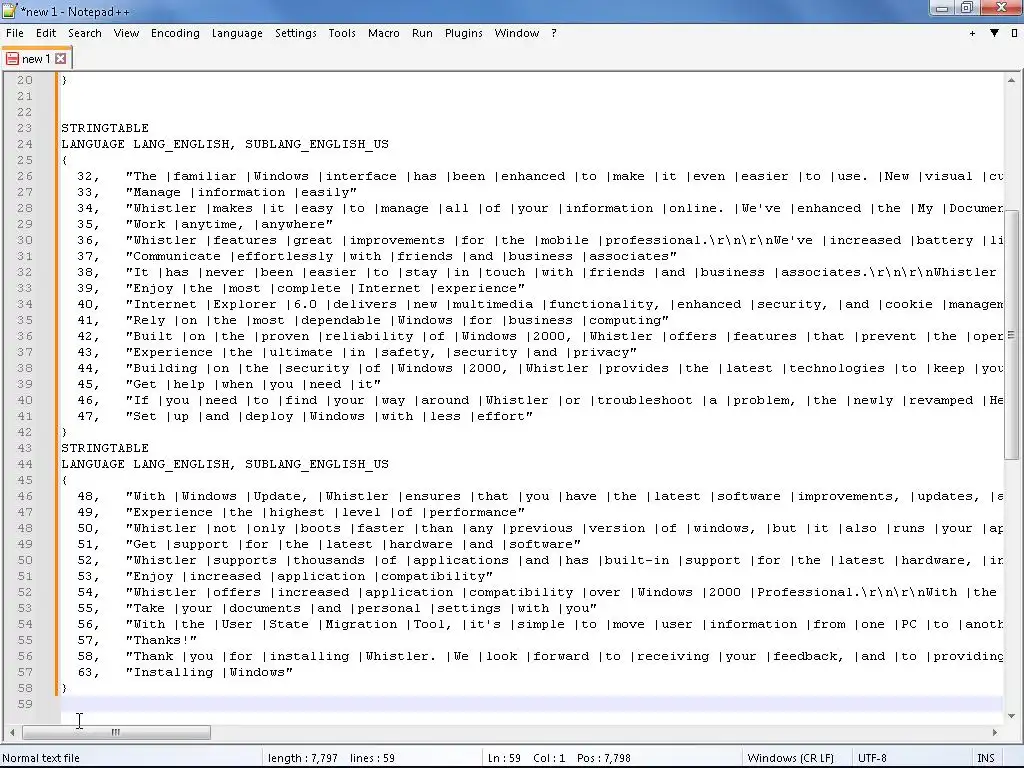Restore down the Notepad++ window
Screen dimensions: 1024x768
pos(967,8)
